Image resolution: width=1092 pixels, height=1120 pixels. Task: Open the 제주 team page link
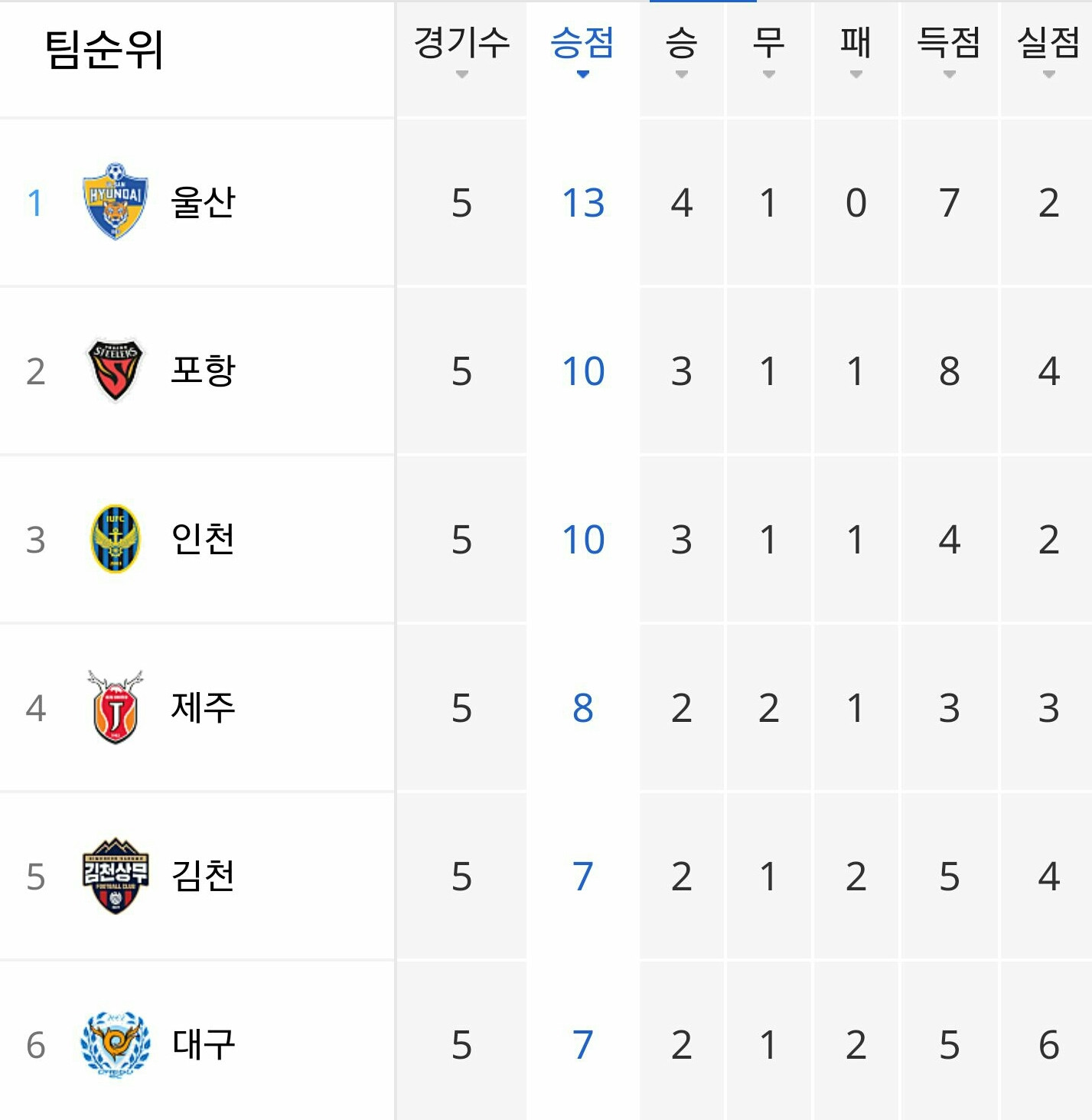pyautogui.click(x=203, y=707)
